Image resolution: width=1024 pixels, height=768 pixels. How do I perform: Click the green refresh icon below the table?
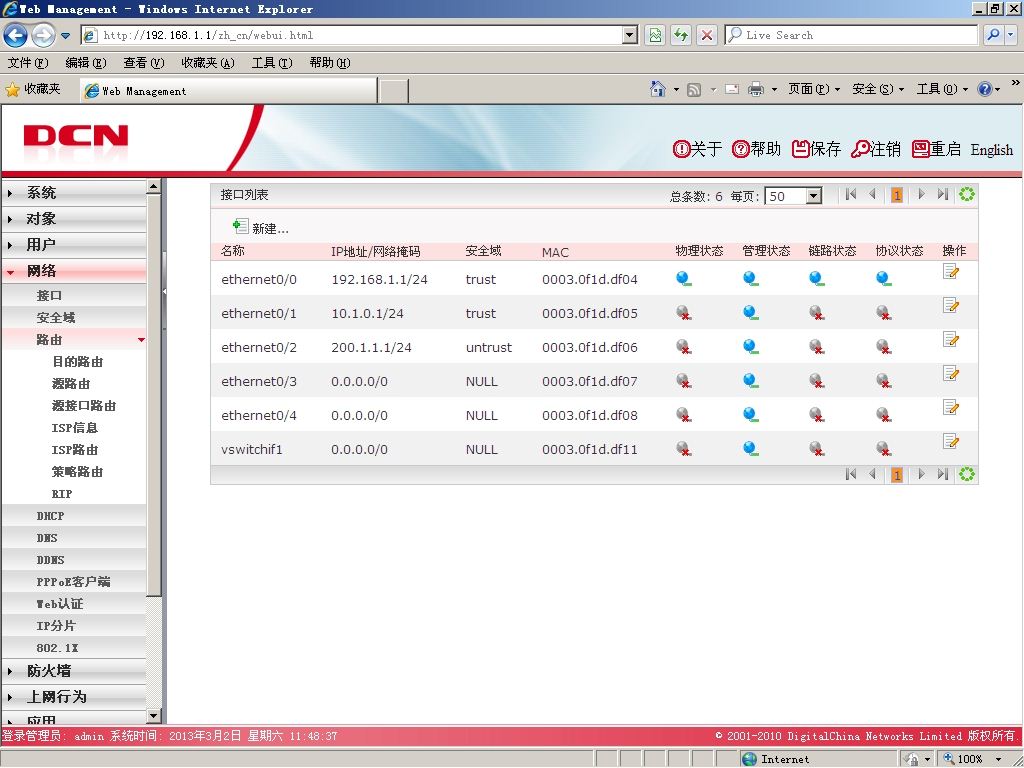(x=967, y=474)
